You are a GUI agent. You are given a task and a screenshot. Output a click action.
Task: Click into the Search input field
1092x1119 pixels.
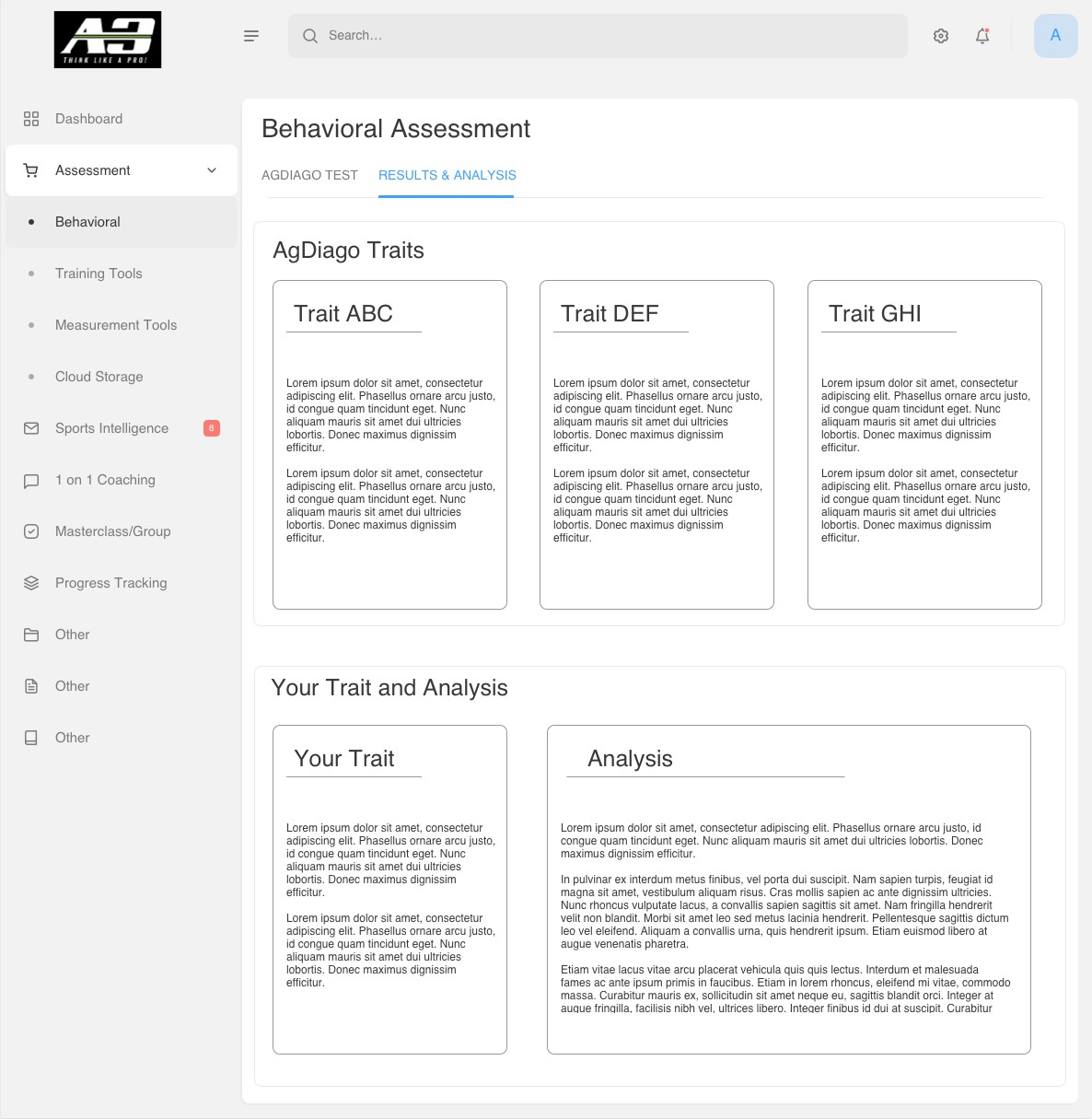[x=598, y=36]
